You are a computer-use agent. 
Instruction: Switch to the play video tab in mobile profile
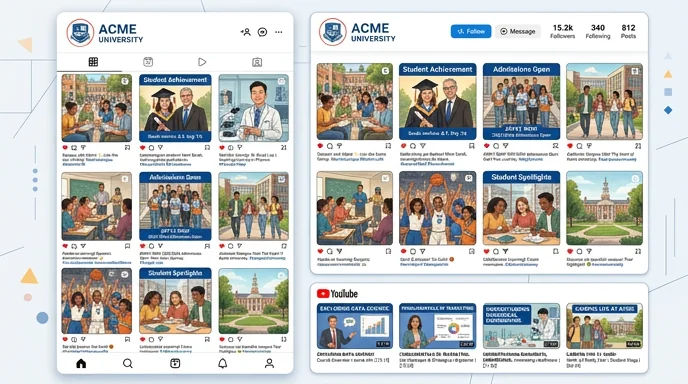(x=202, y=62)
